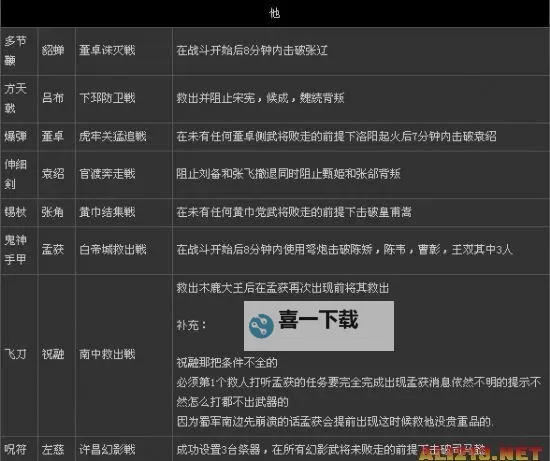Click weapon name 方天戟

15,98
